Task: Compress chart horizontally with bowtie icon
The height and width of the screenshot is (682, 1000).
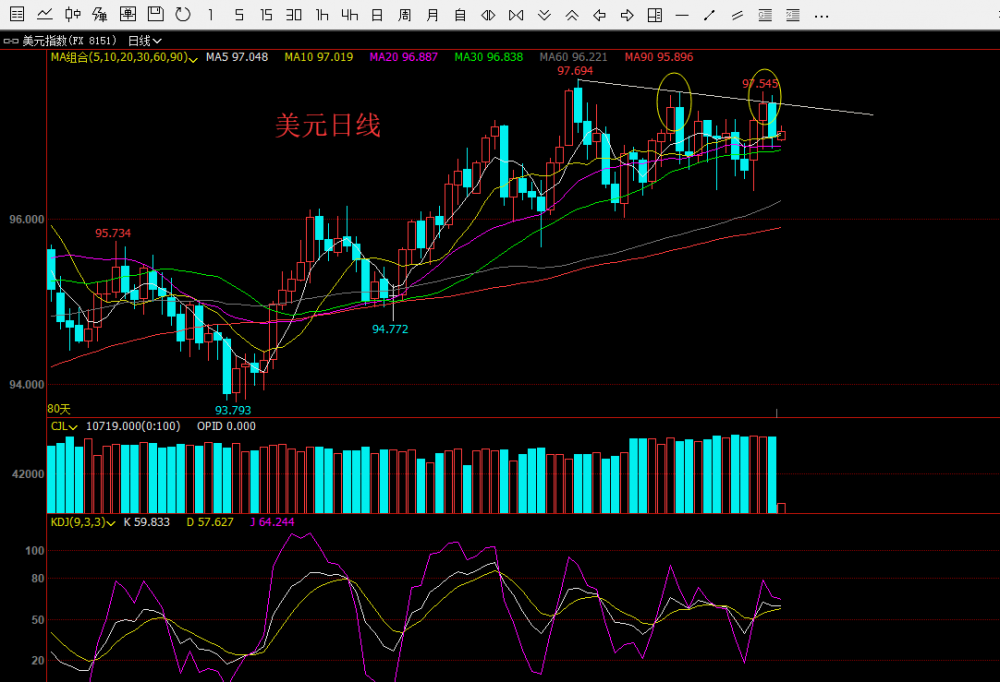Action: click(x=516, y=15)
